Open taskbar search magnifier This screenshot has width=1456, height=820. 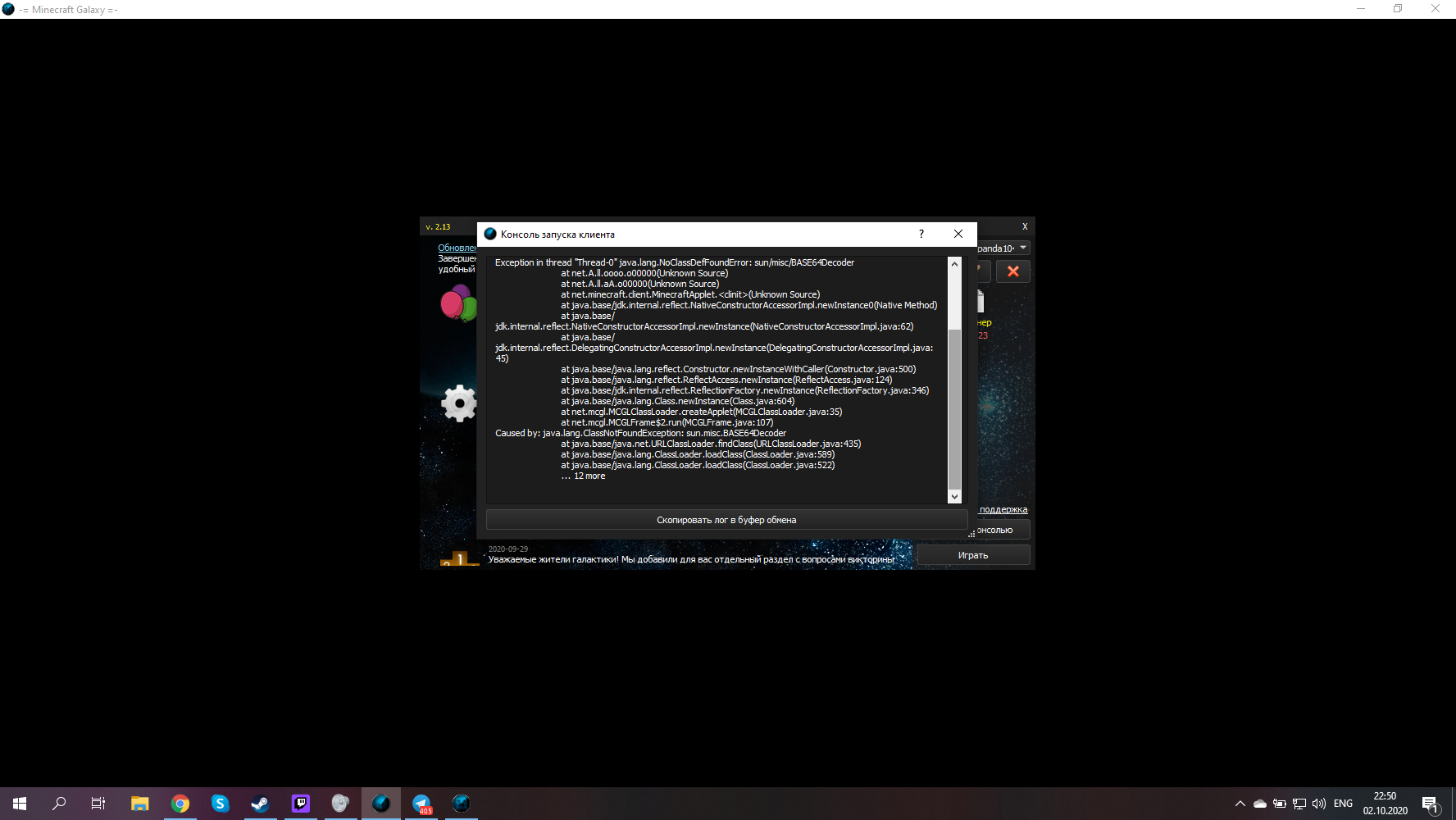pyautogui.click(x=59, y=804)
